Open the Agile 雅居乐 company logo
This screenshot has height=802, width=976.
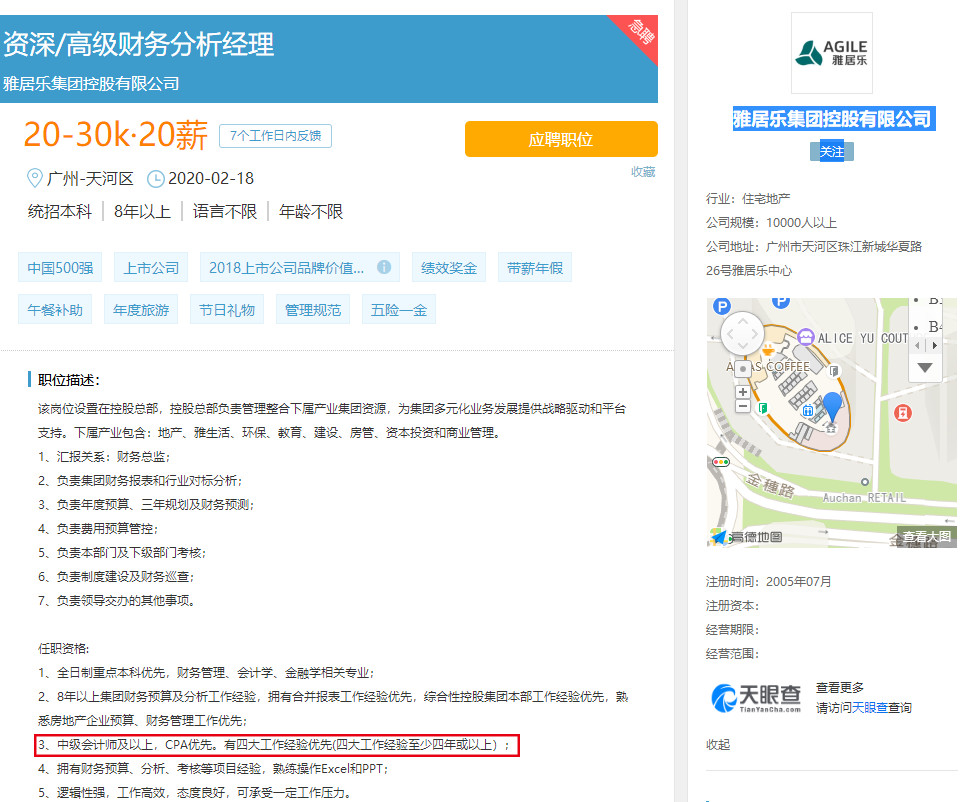832,53
